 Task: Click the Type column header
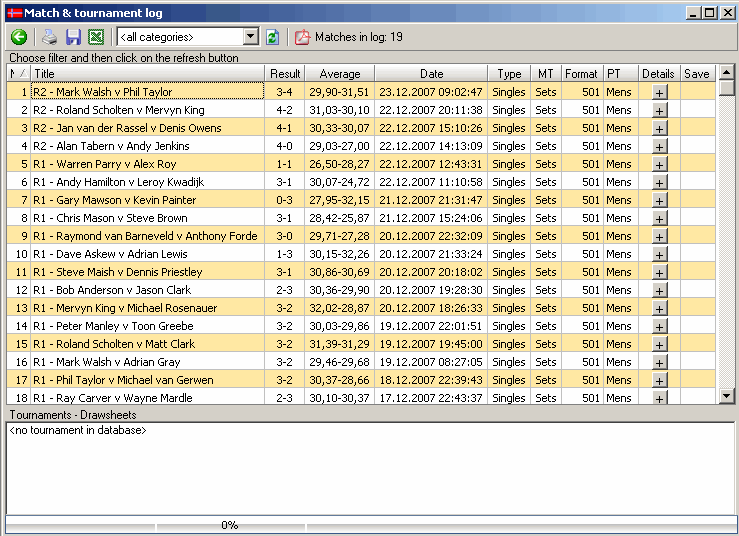tap(509, 74)
